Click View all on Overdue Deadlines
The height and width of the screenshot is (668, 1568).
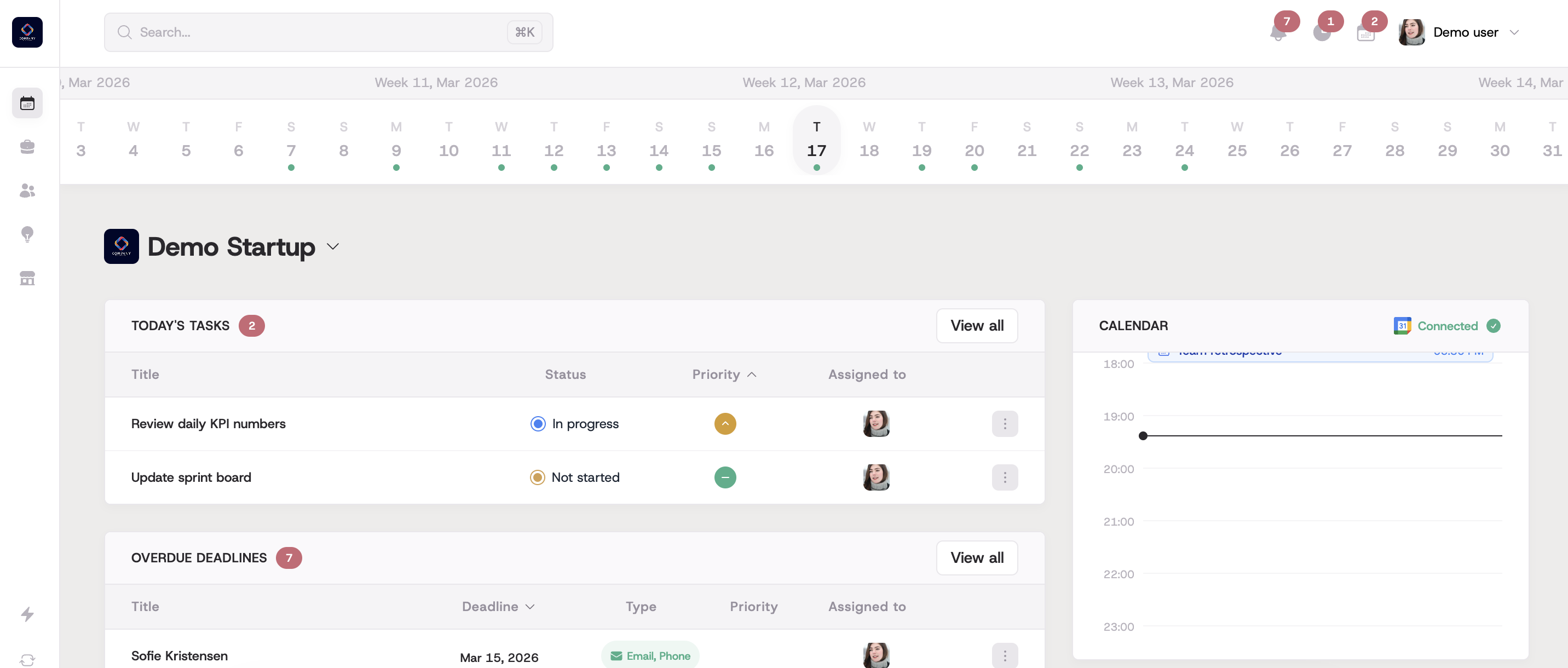point(976,557)
